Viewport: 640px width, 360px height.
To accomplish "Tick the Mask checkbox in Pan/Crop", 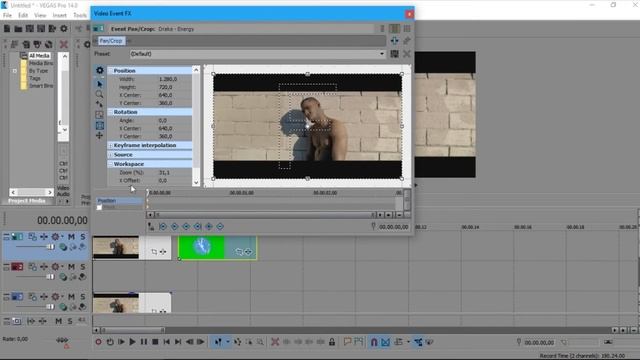I will pos(99,207).
